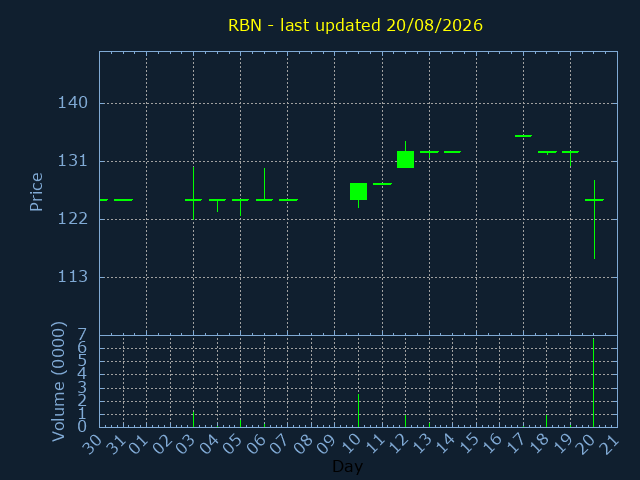Image resolution: width=640 pixels, height=480 pixels.
Task: Click the 122 price axis label
Action: point(73,219)
